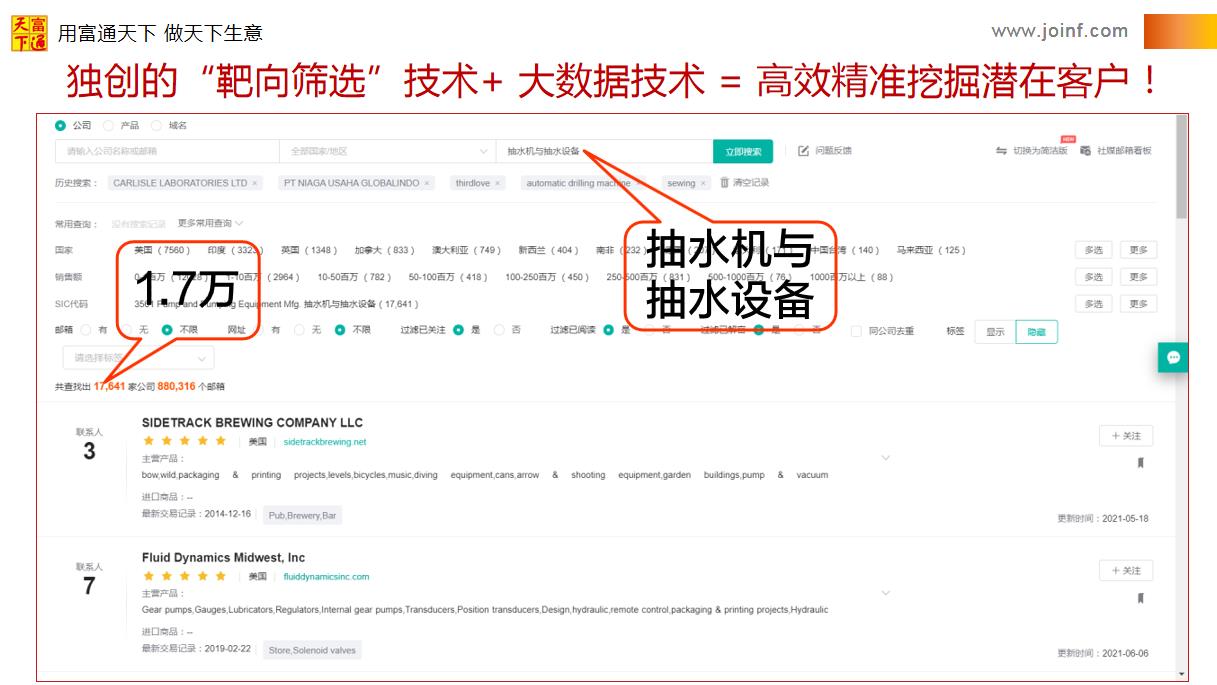Remove the thirdlove history tag
The width and height of the screenshot is (1217, 685).
pyautogui.click(x=497, y=183)
